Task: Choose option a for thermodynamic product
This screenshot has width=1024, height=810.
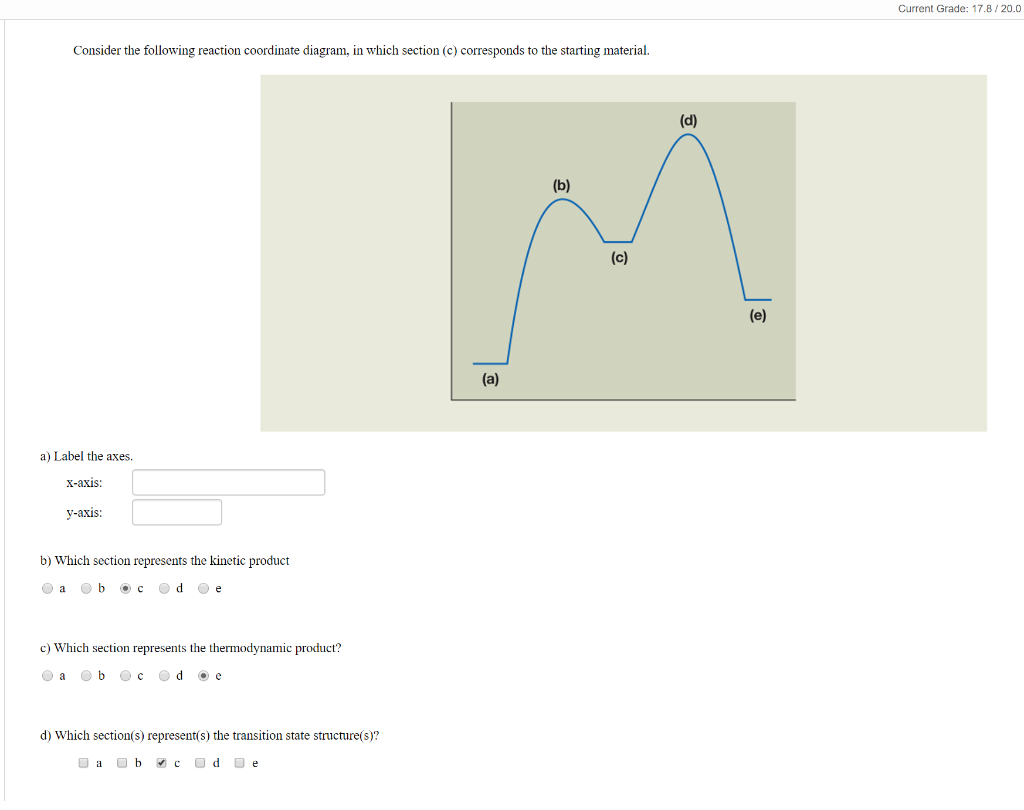Action: tap(47, 675)
